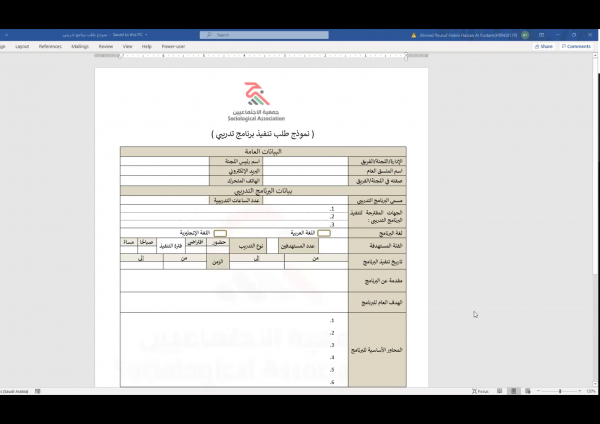Open the Mailings ribbon tab
Viewport: 600px width, 424px height.
pyautogui.click(x=80, y=46)
